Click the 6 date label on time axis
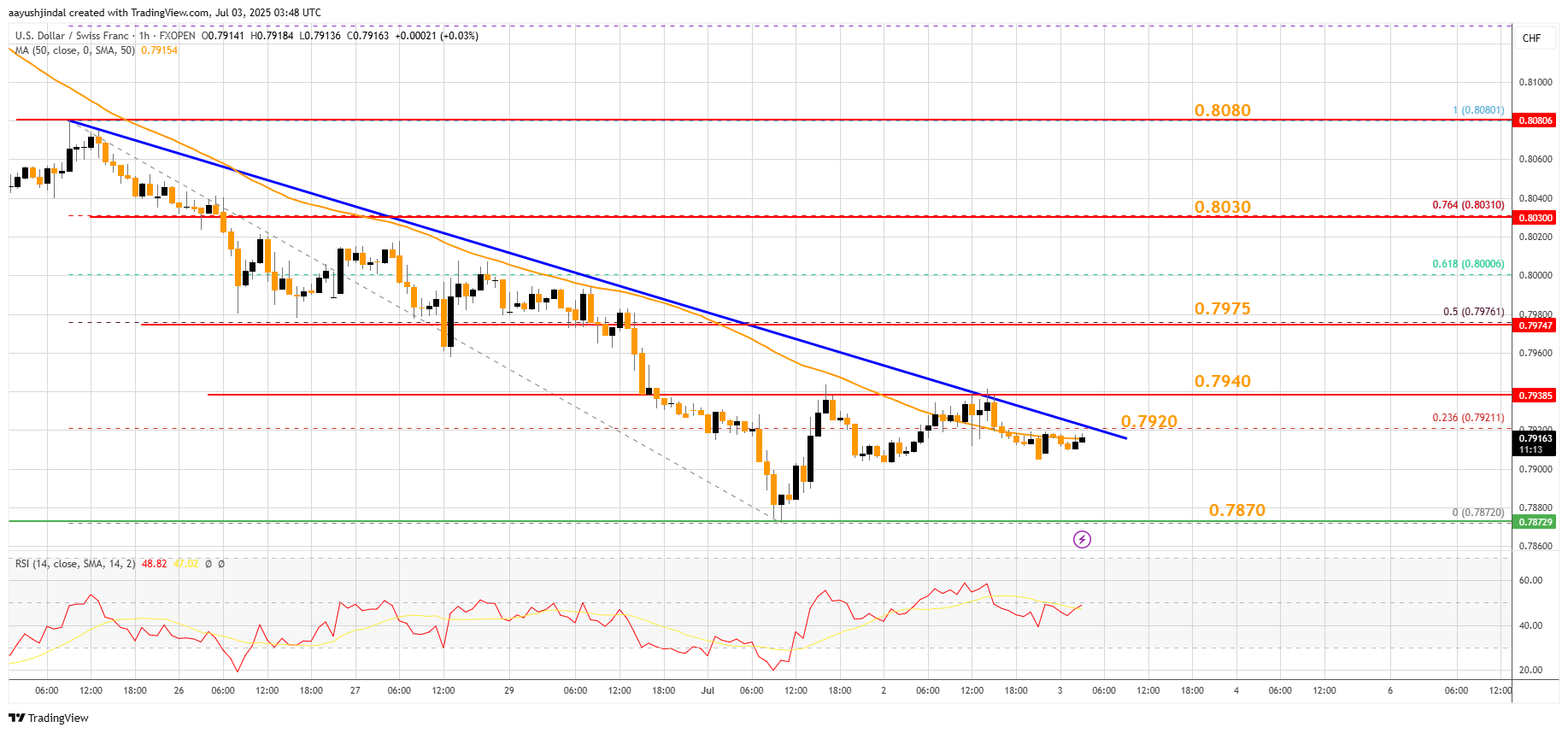Image resolution: width=1568 pixels, height=733 pixels. click(1390, 690)
